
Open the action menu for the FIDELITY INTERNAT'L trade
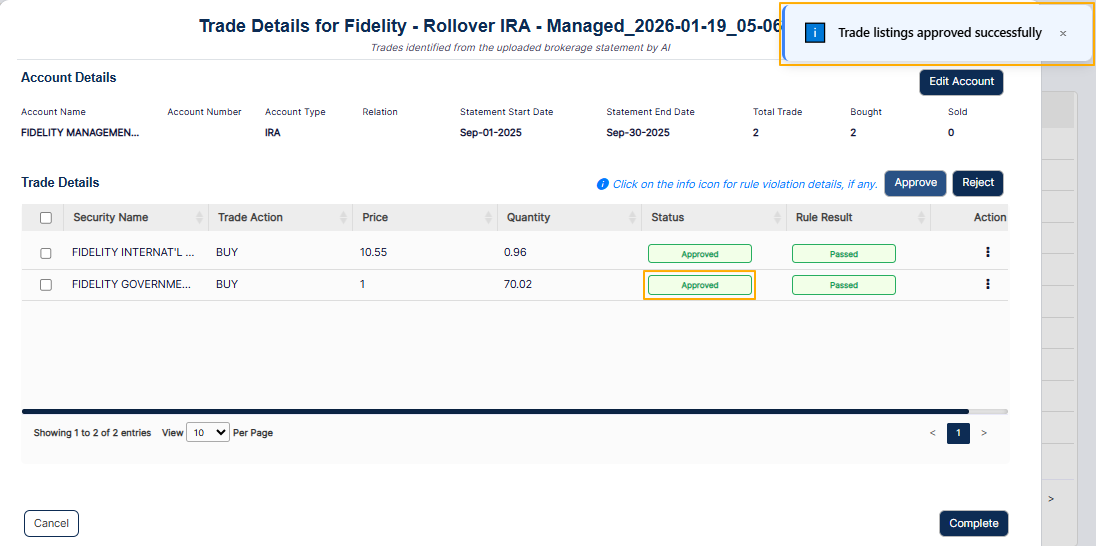point(987,252)
